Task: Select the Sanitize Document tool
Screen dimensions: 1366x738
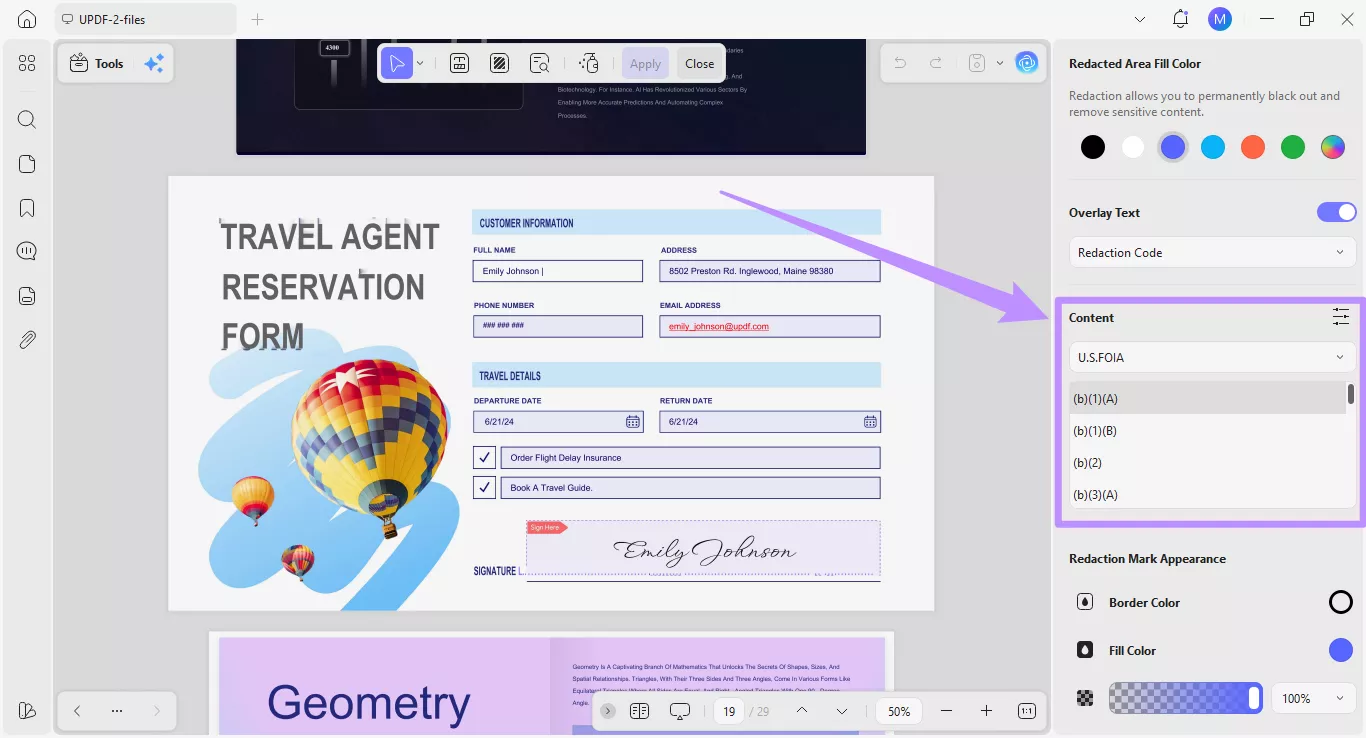Action: coord(589,63)
